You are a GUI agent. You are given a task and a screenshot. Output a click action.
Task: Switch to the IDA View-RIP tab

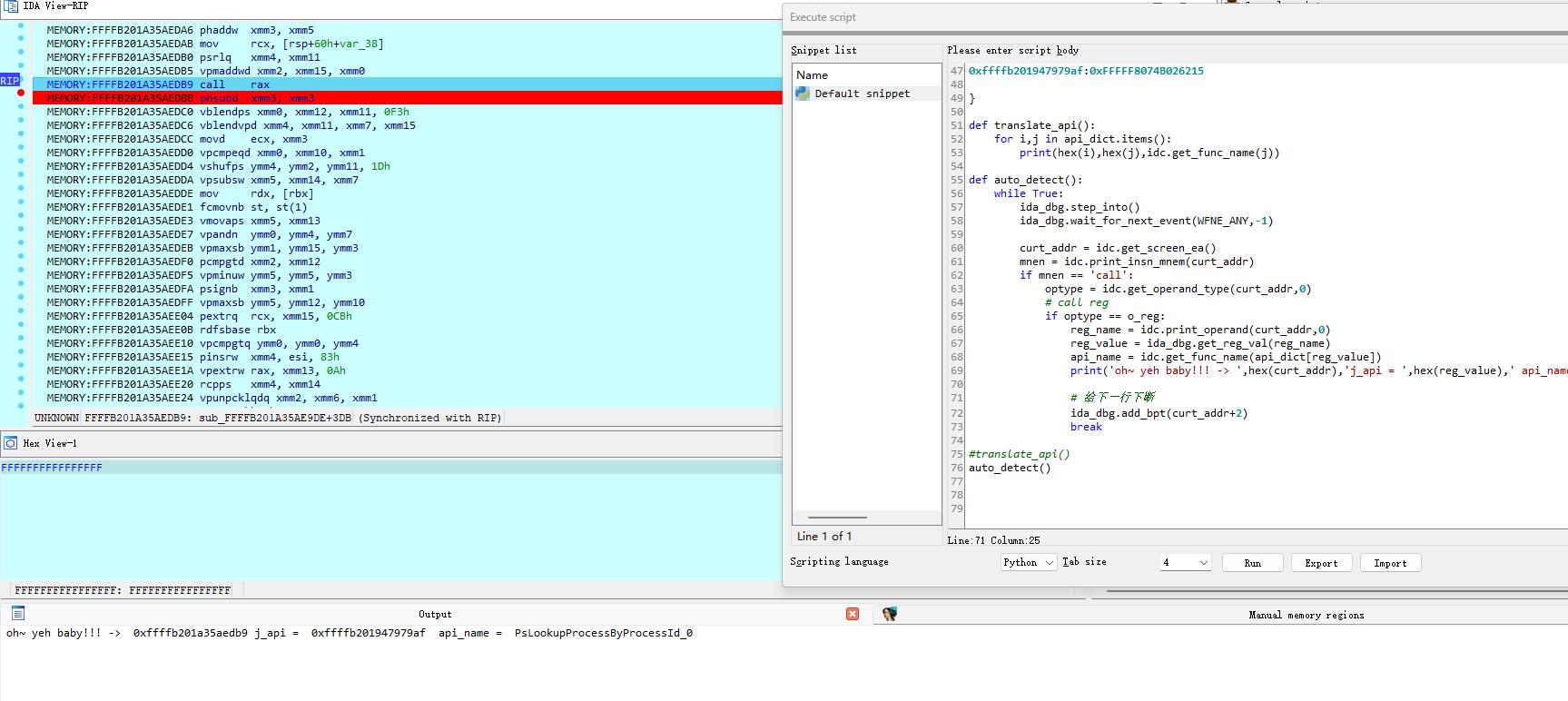pos(55,6)
